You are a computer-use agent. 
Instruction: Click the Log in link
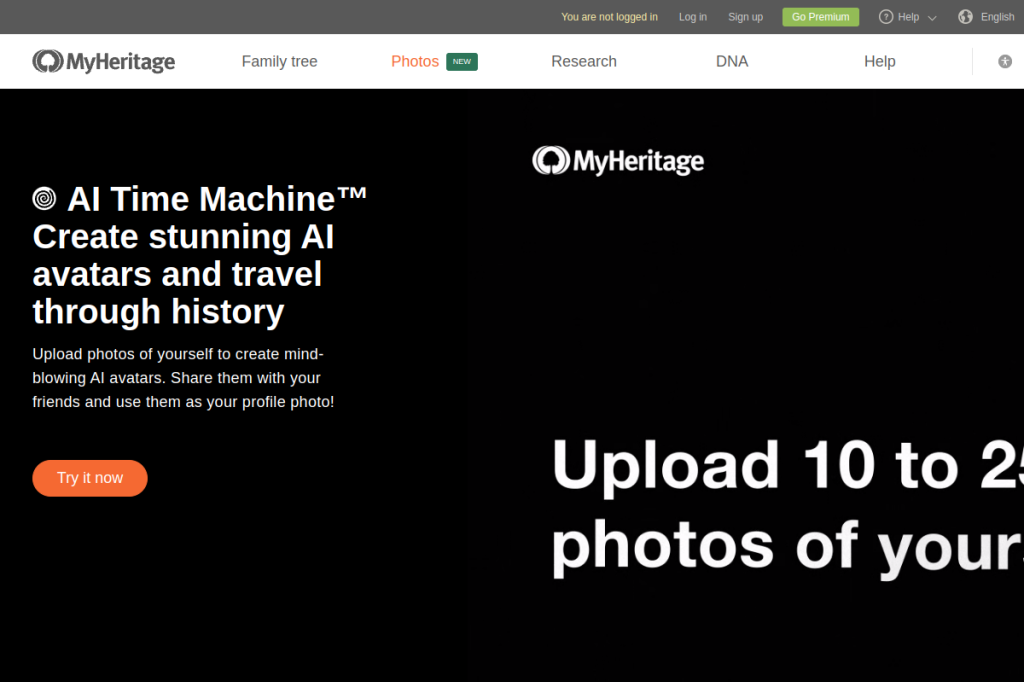point(692,17)
